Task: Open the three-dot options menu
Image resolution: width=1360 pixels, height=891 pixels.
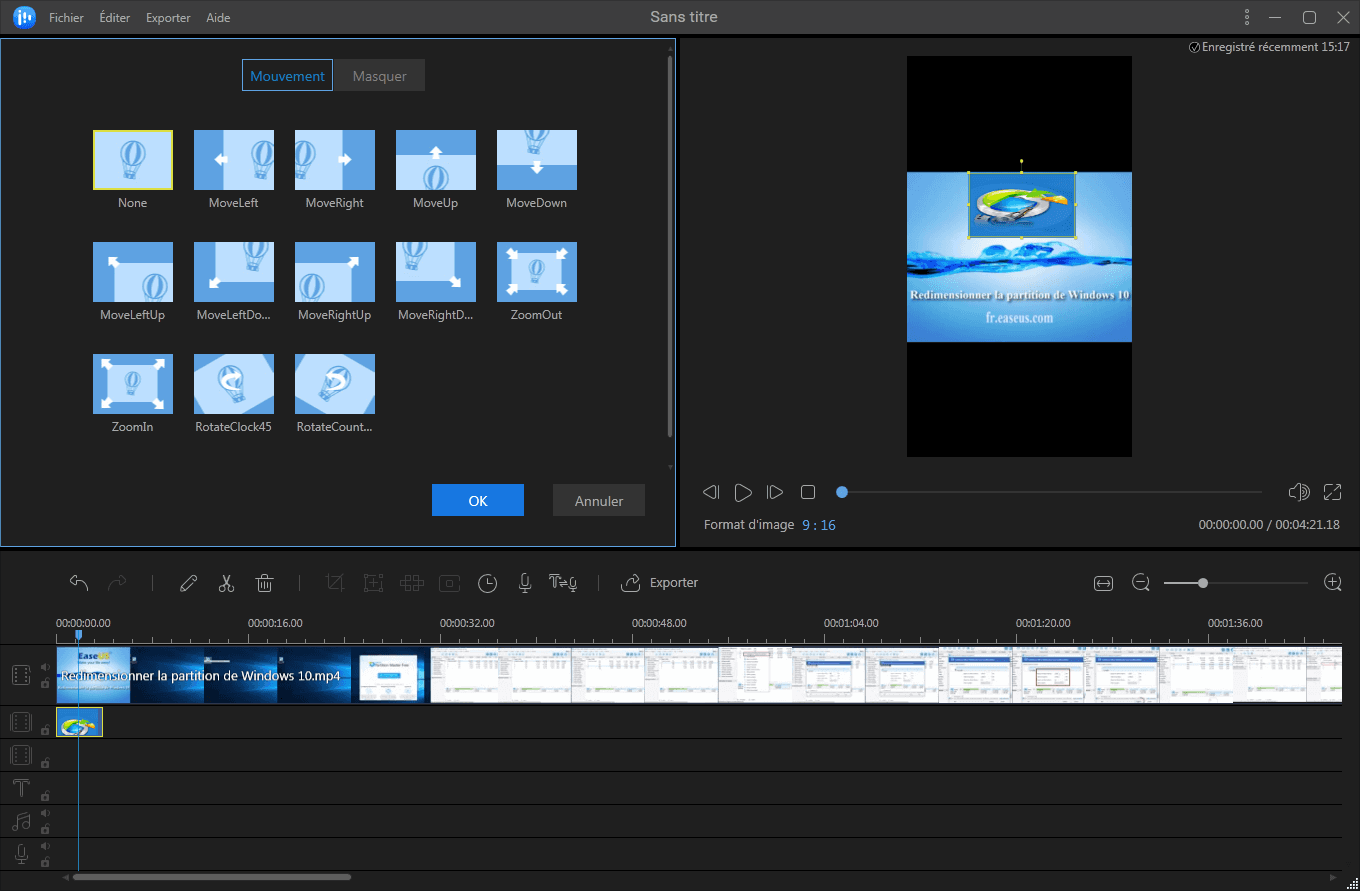Action: 1246,17
